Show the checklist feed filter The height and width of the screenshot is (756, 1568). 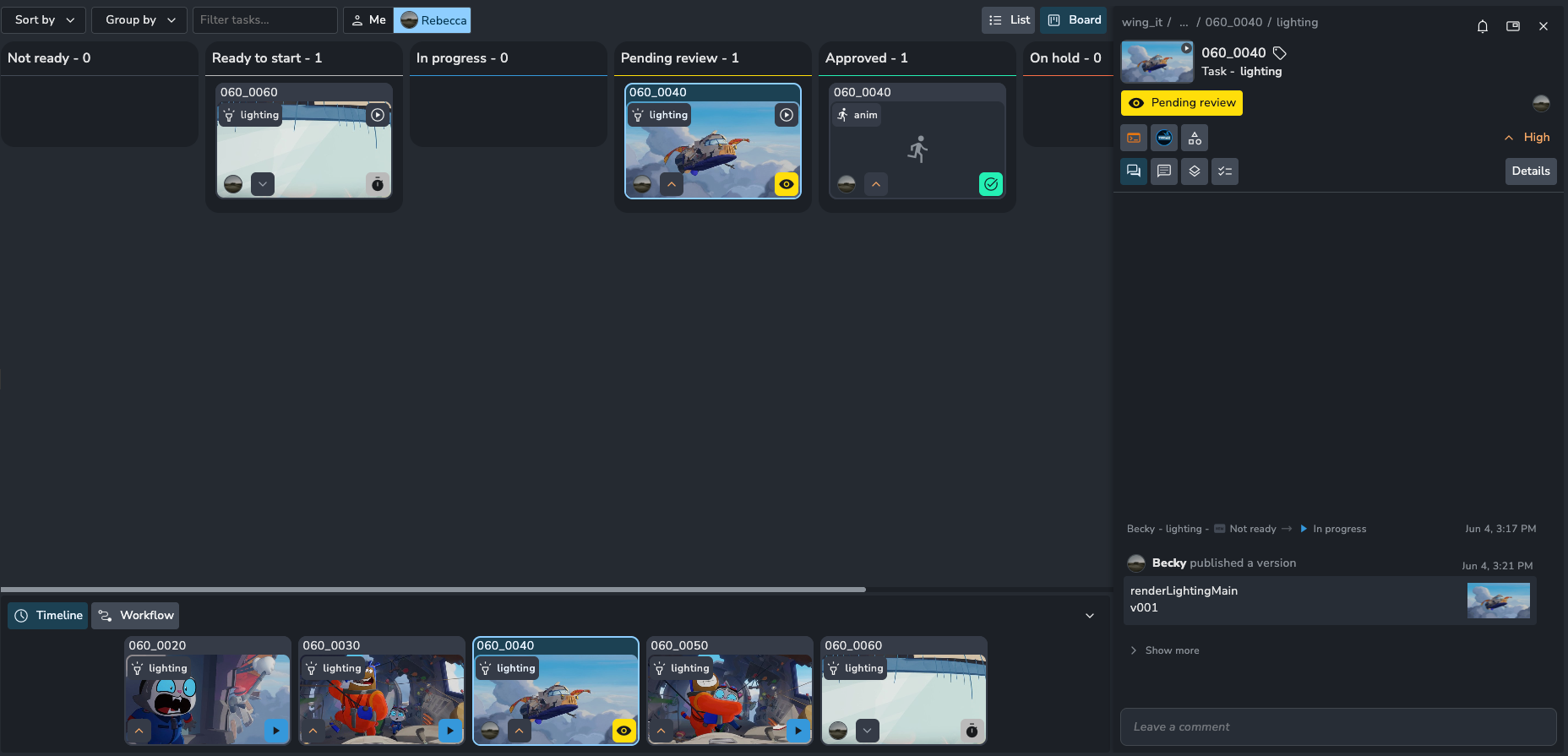(1225, 171)
